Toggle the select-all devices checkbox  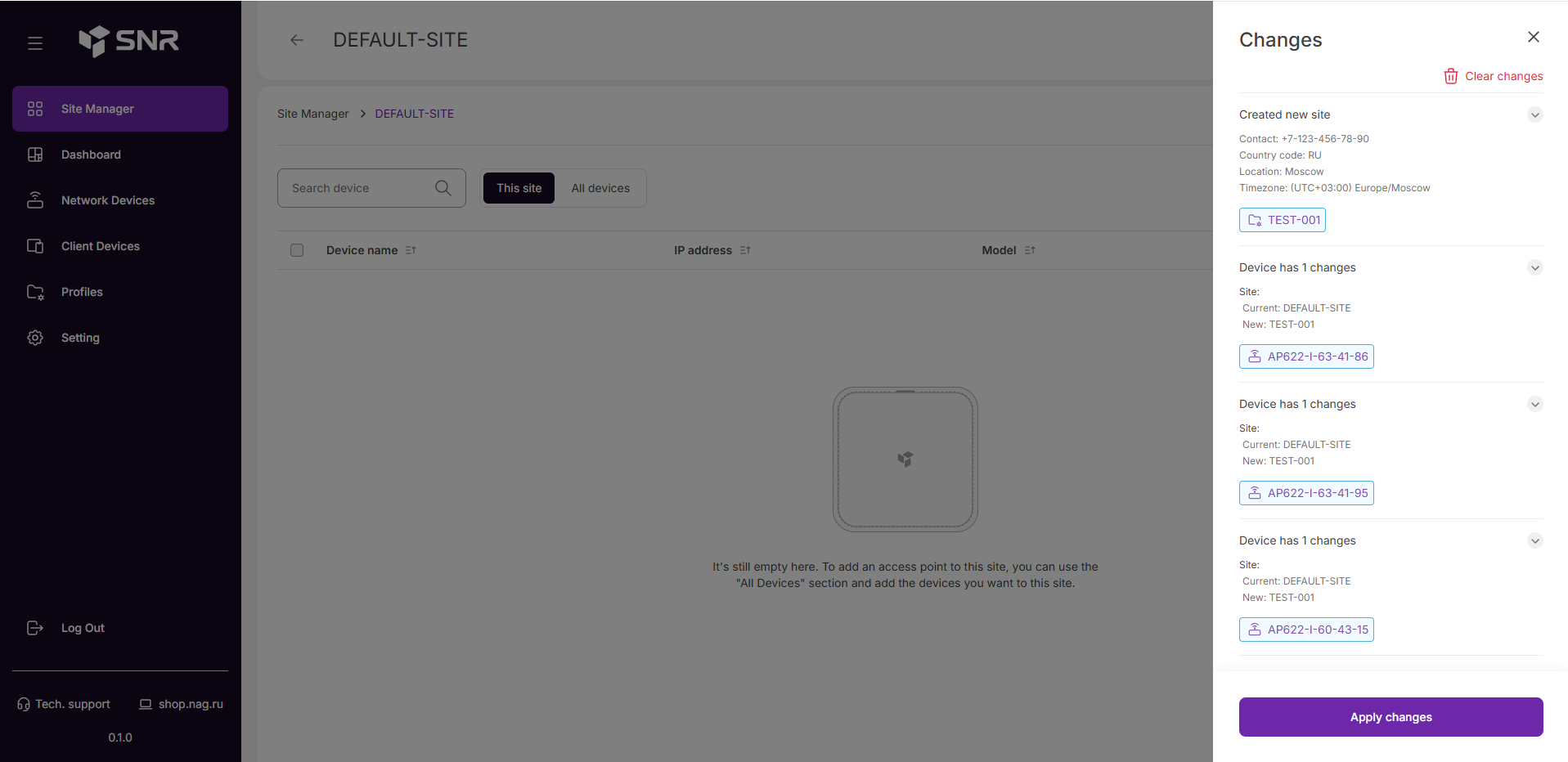point(297,250)
